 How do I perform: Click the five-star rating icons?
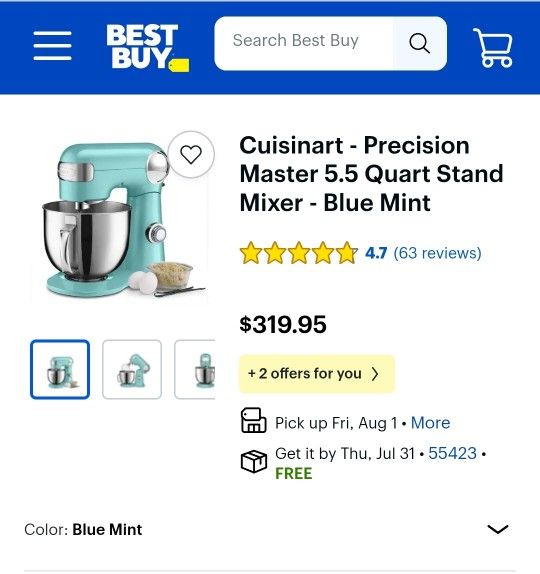298,253
